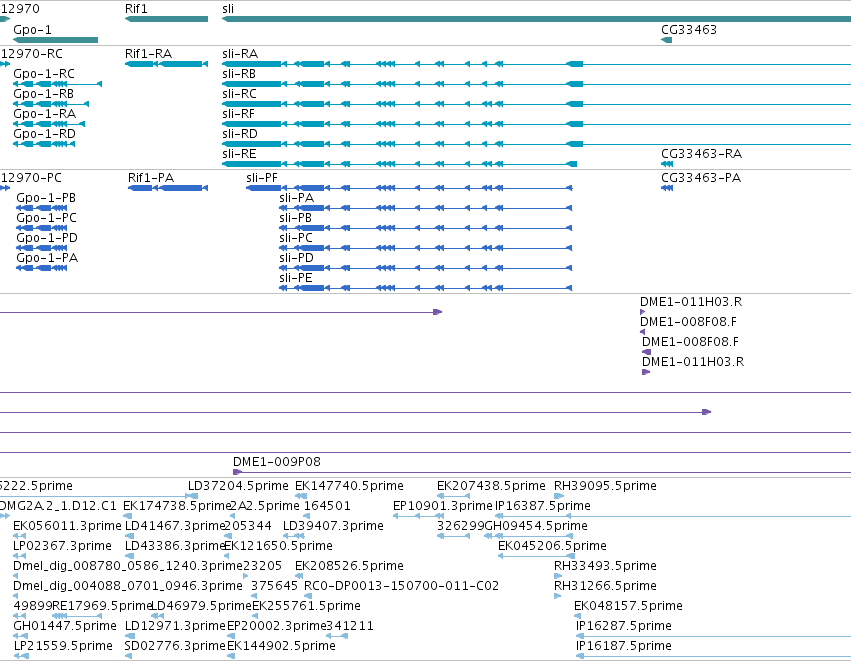Click EST EK121650.5prime

coord(279,546)
